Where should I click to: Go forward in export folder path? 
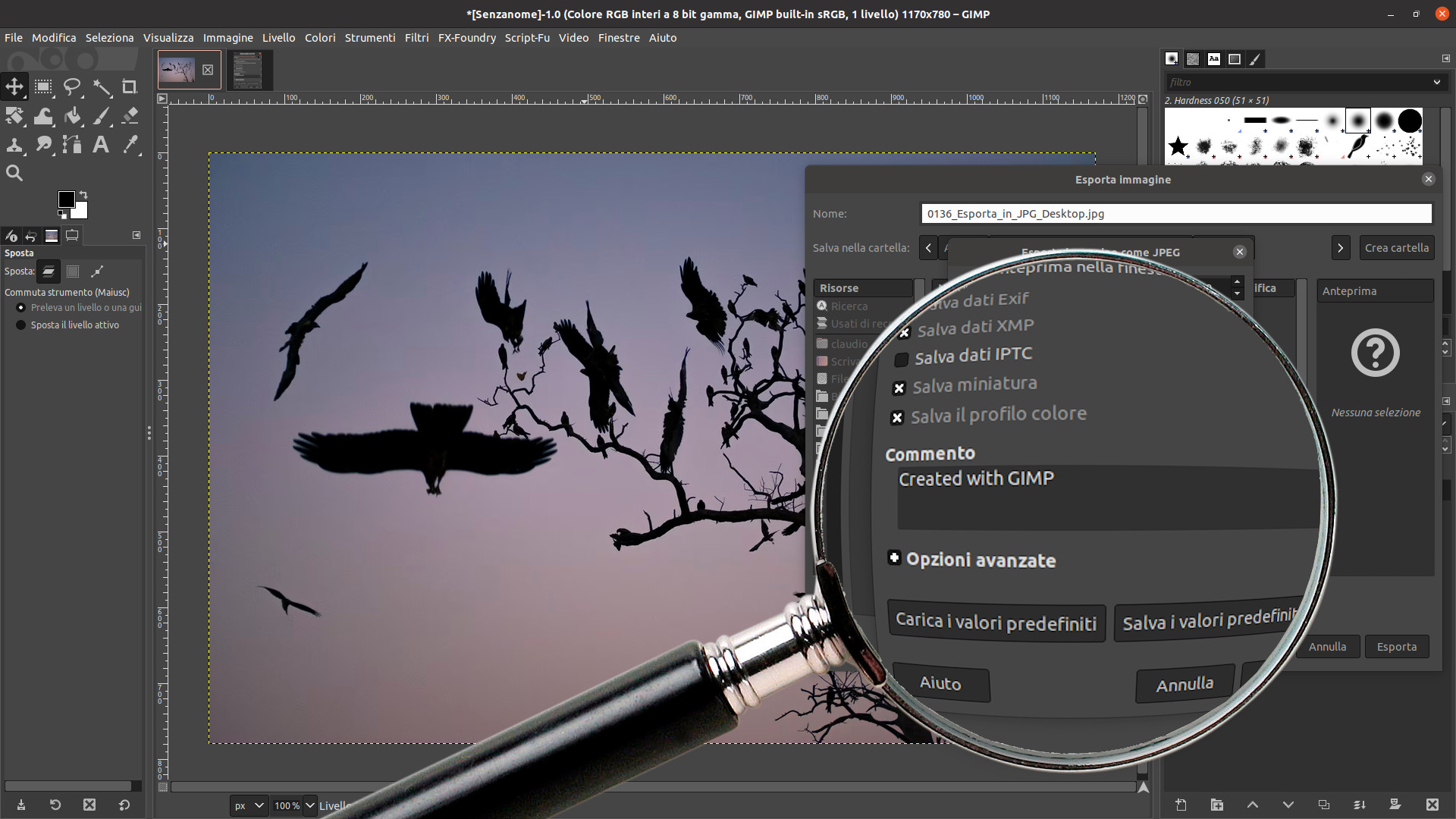[x=1341, y=248]
